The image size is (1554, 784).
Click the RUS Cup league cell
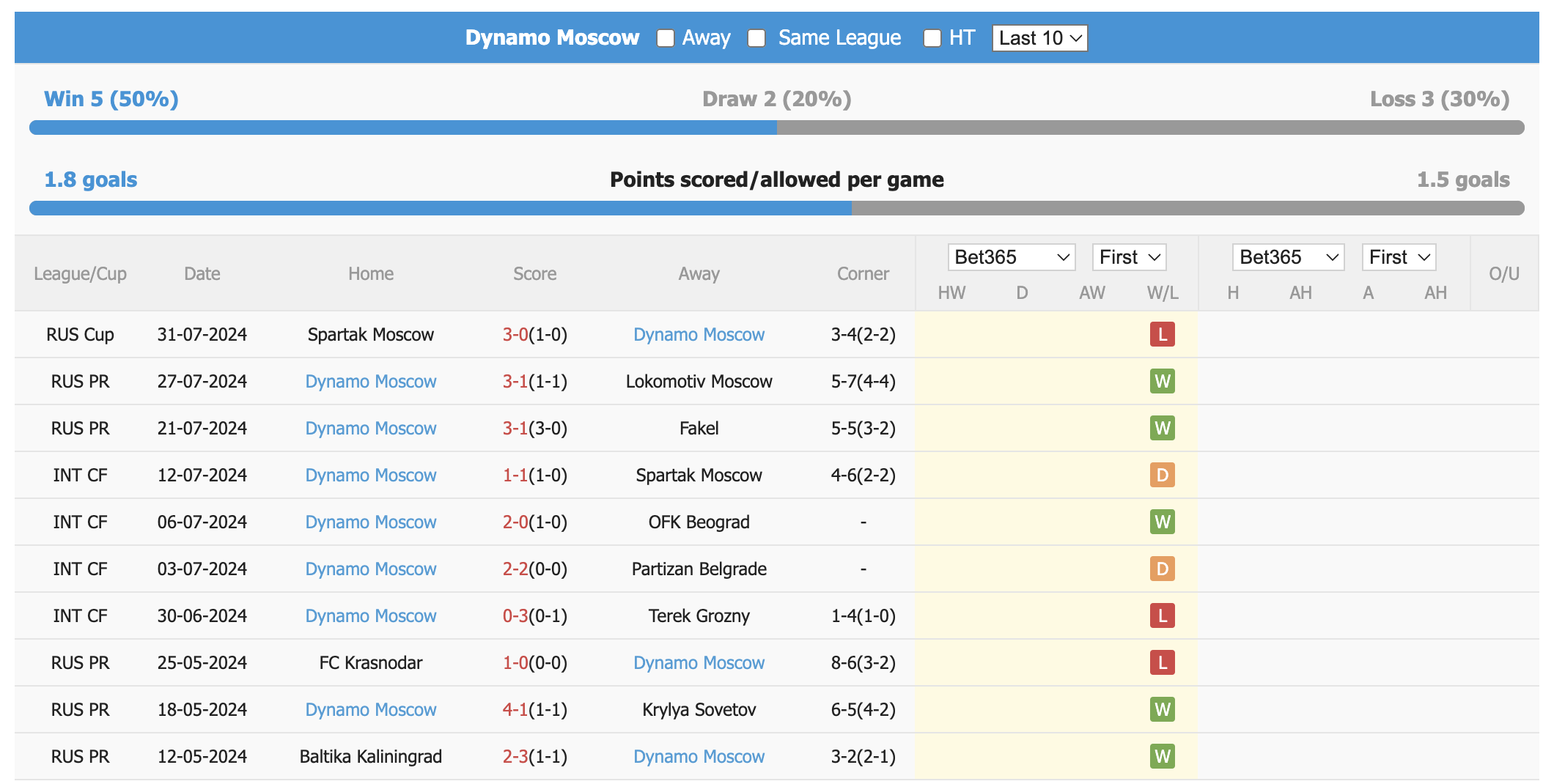[x=81, y=335]
